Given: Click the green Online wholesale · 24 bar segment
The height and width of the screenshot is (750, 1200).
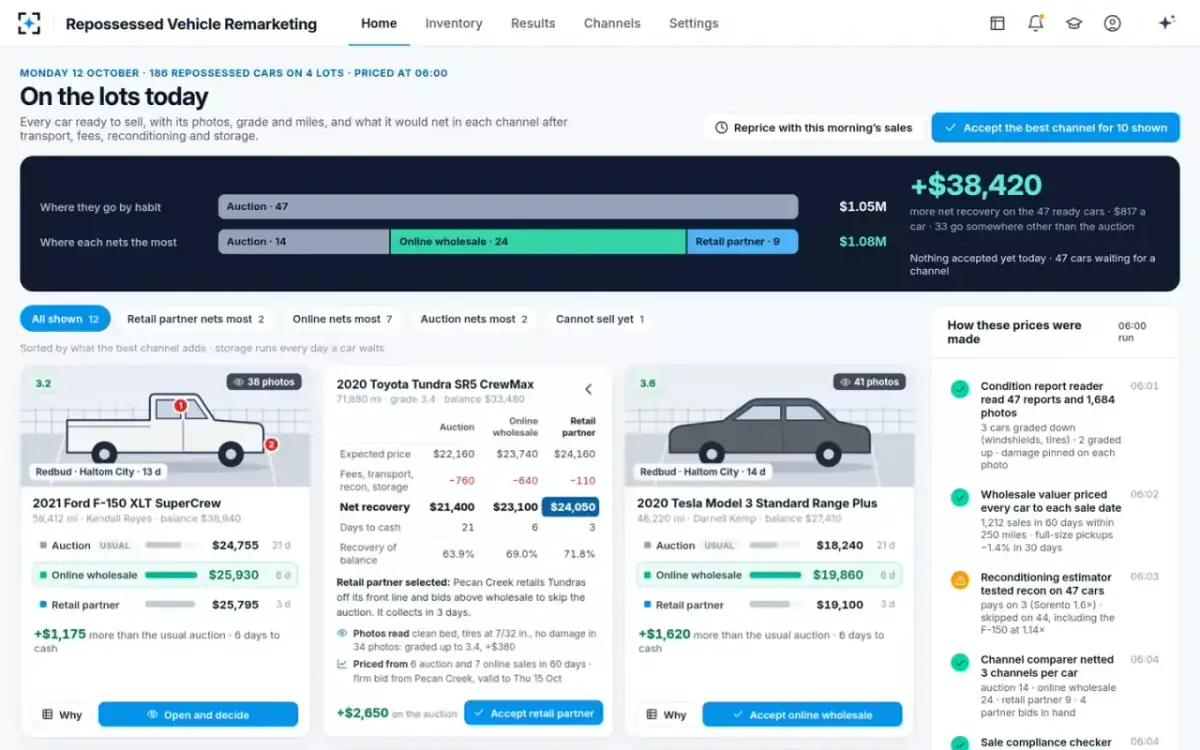Looking at the screenshot, I should pos(538,241).
